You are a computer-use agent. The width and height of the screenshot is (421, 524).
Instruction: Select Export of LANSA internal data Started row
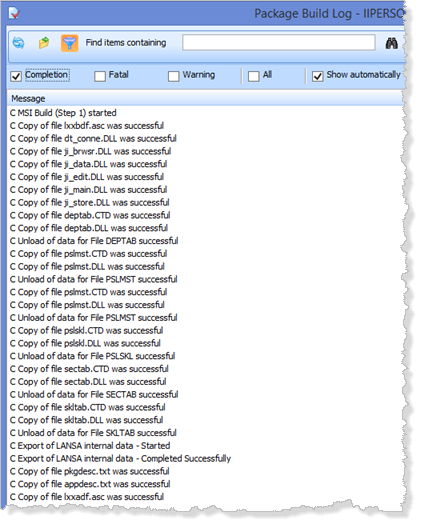click(205, 446)
